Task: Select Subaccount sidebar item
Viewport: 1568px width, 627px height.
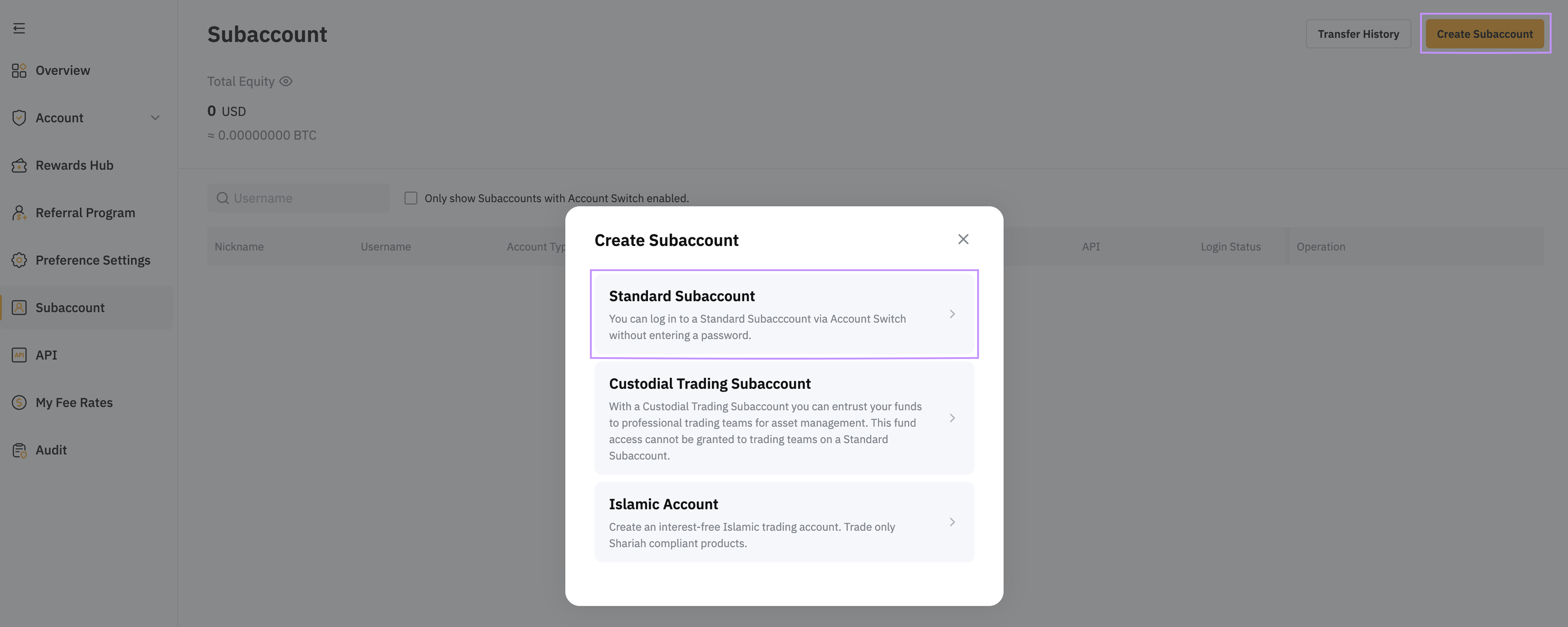Action: click(86, 308)
